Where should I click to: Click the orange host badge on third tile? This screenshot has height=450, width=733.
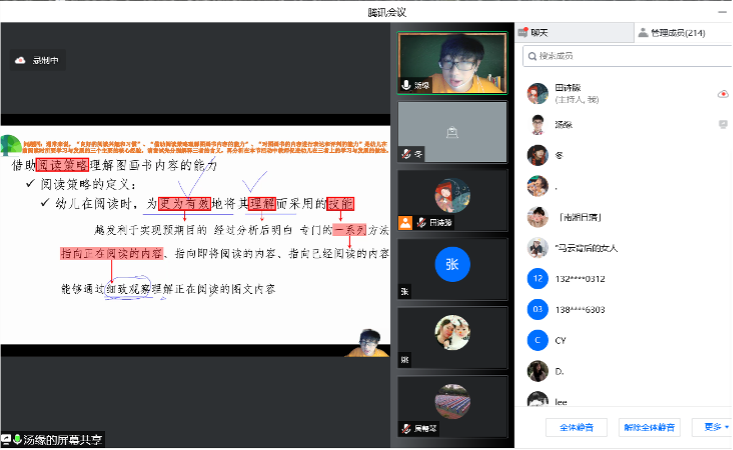406,222
